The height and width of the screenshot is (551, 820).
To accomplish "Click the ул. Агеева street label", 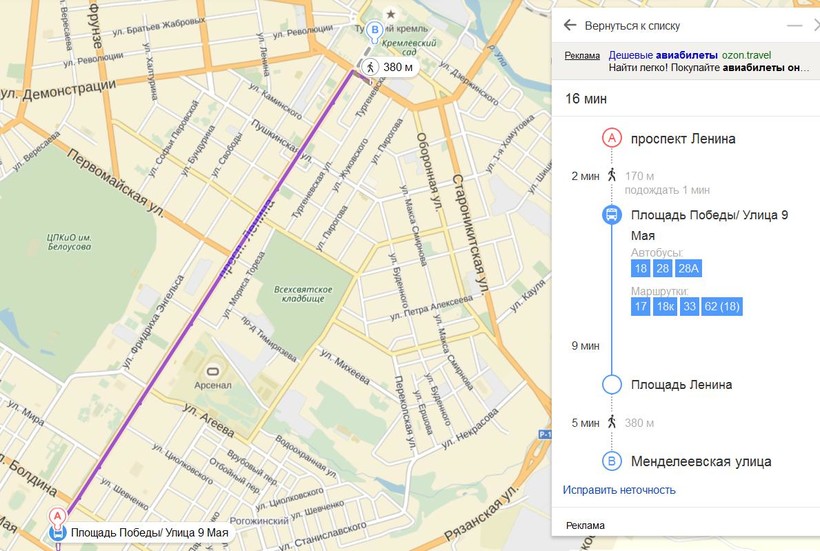I will (x=209, y=421).
